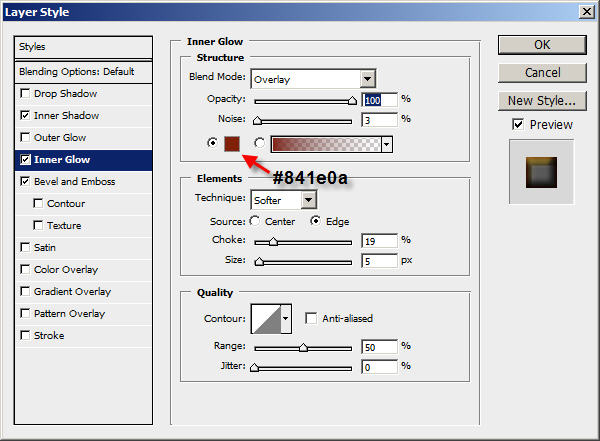600x441 pixels.
Task: Click the OK button
Action: 542,45
